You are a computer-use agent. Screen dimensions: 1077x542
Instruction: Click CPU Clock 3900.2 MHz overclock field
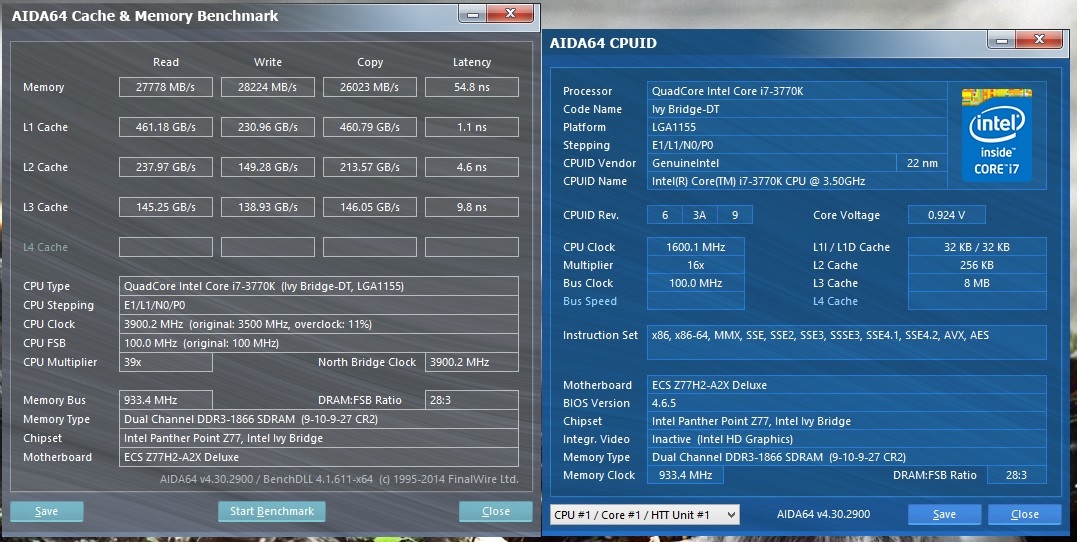click(x=319, y=324)
